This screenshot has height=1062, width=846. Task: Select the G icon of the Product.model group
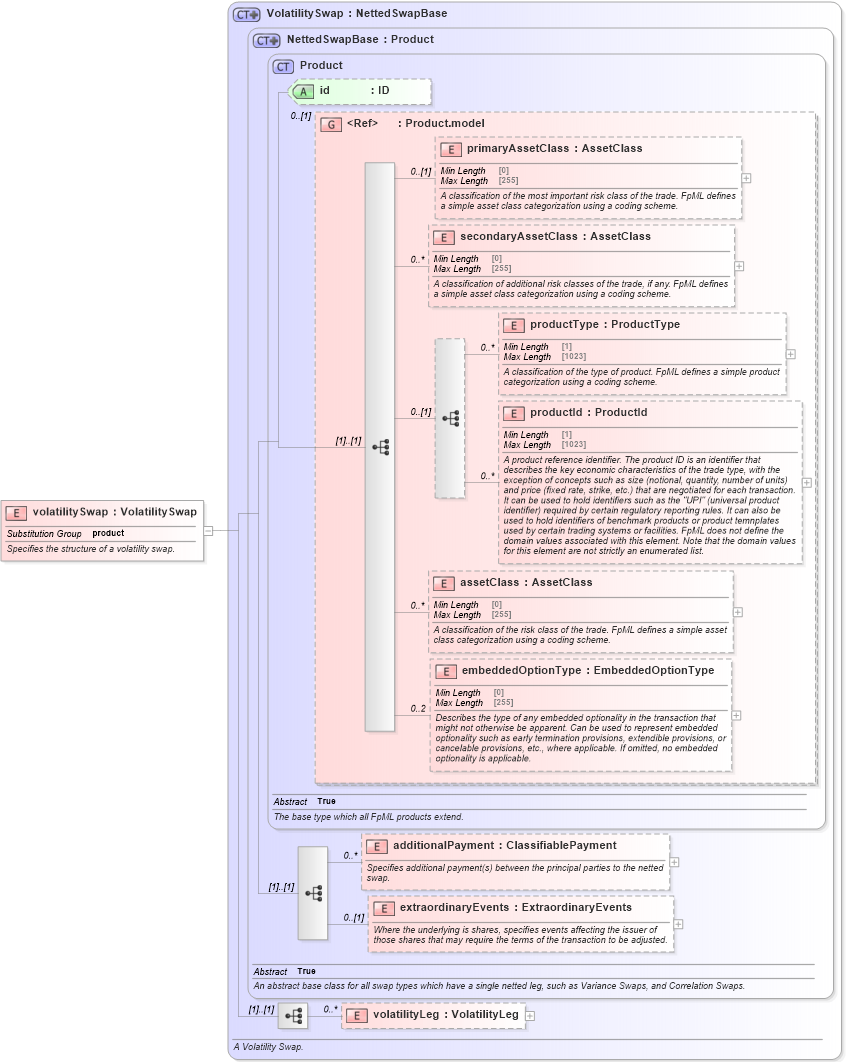click(x=330, y=124)
